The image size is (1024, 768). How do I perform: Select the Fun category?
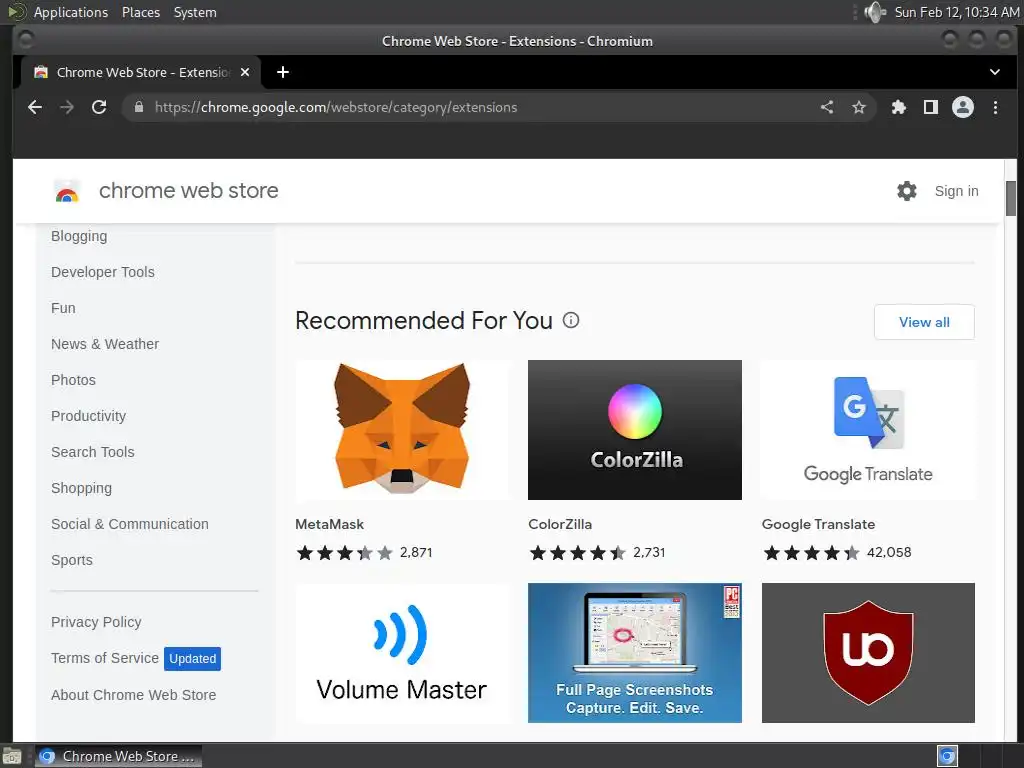63,308
